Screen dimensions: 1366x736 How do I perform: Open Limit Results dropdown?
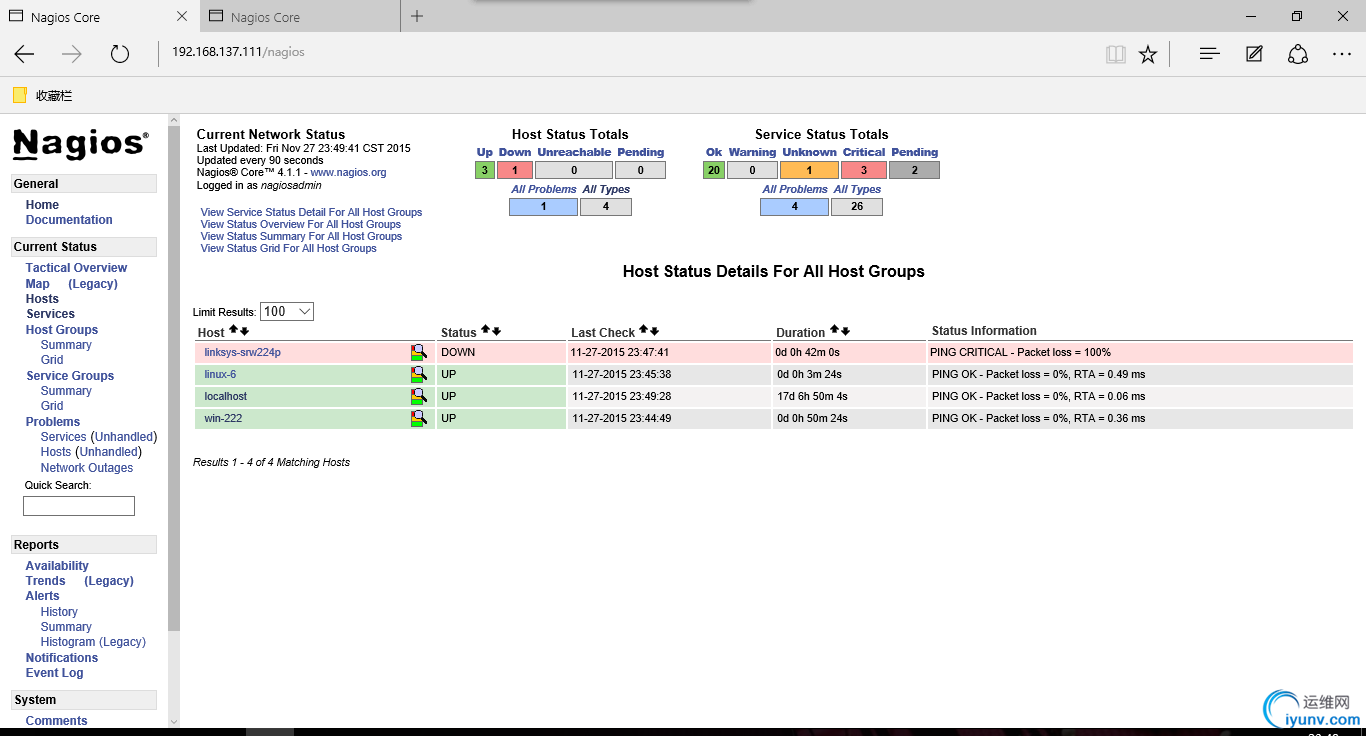click(x=287, y=312)
